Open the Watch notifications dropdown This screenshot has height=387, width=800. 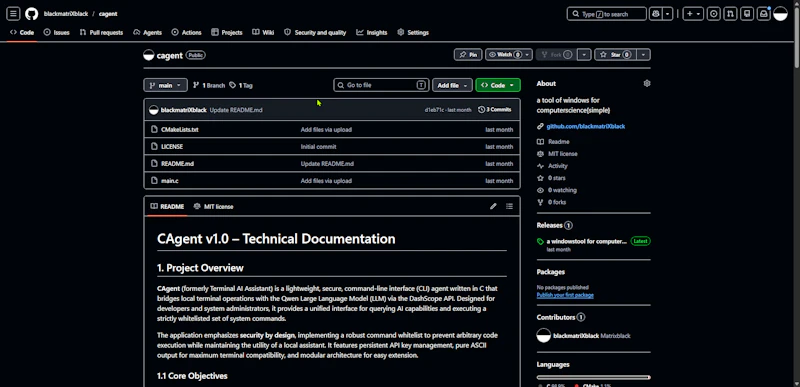(509, 55)
